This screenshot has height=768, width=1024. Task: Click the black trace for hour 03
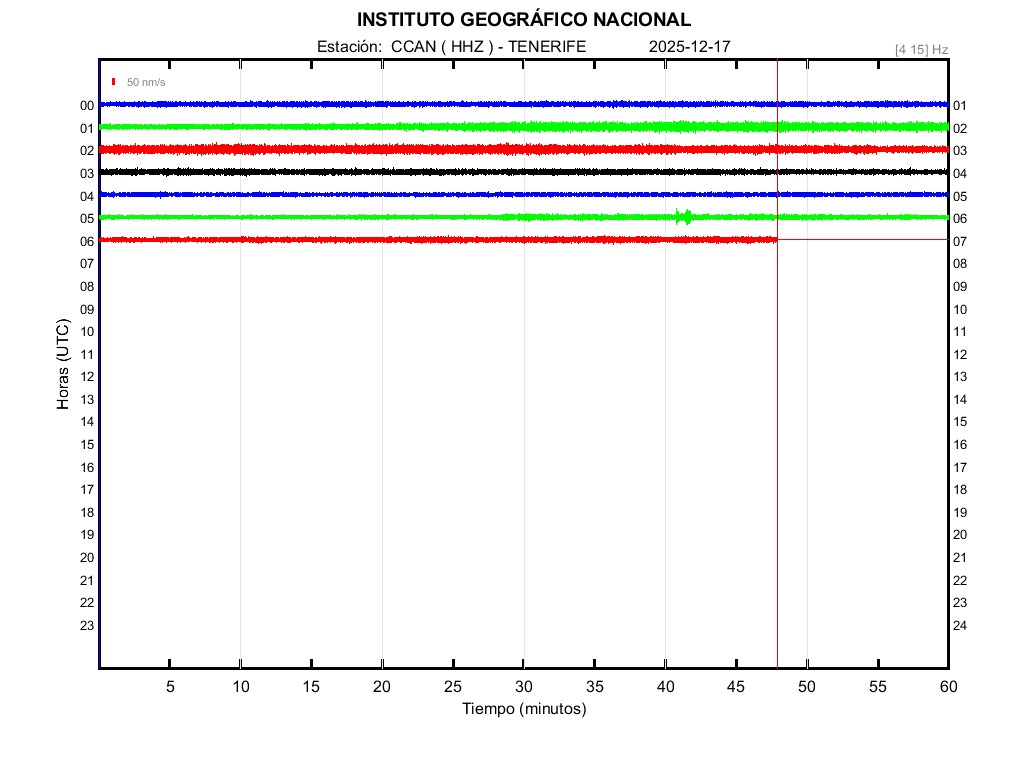click(x=400, y=172)
